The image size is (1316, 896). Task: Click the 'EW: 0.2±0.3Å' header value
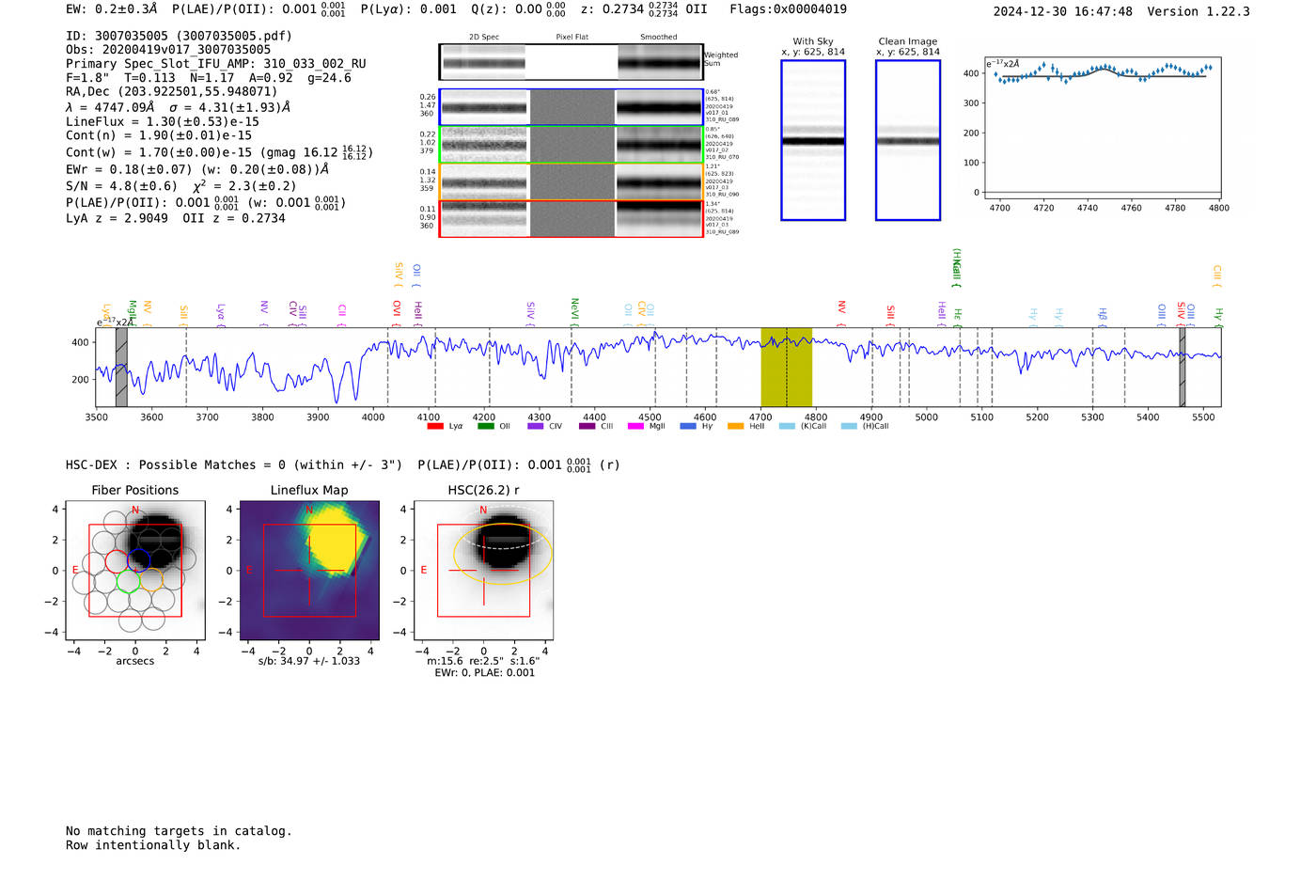[x=111, y=9]
